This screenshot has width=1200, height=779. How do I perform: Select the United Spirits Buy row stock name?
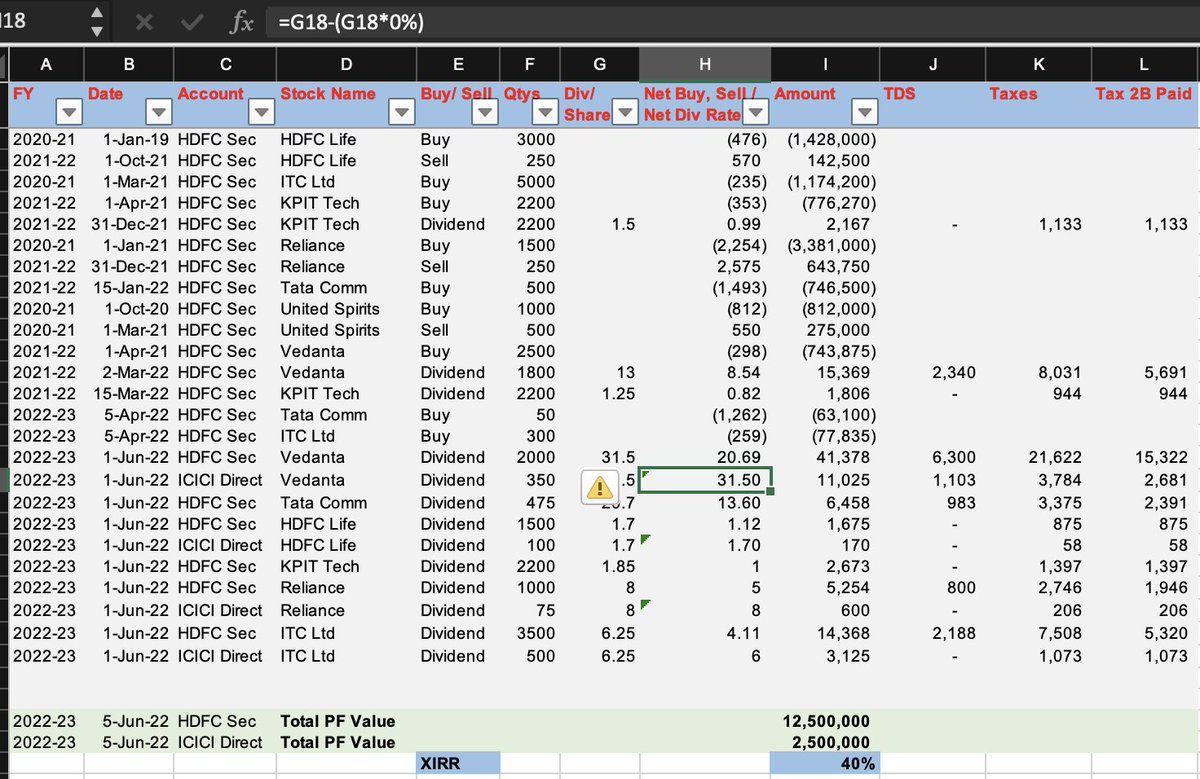[346, 309]
